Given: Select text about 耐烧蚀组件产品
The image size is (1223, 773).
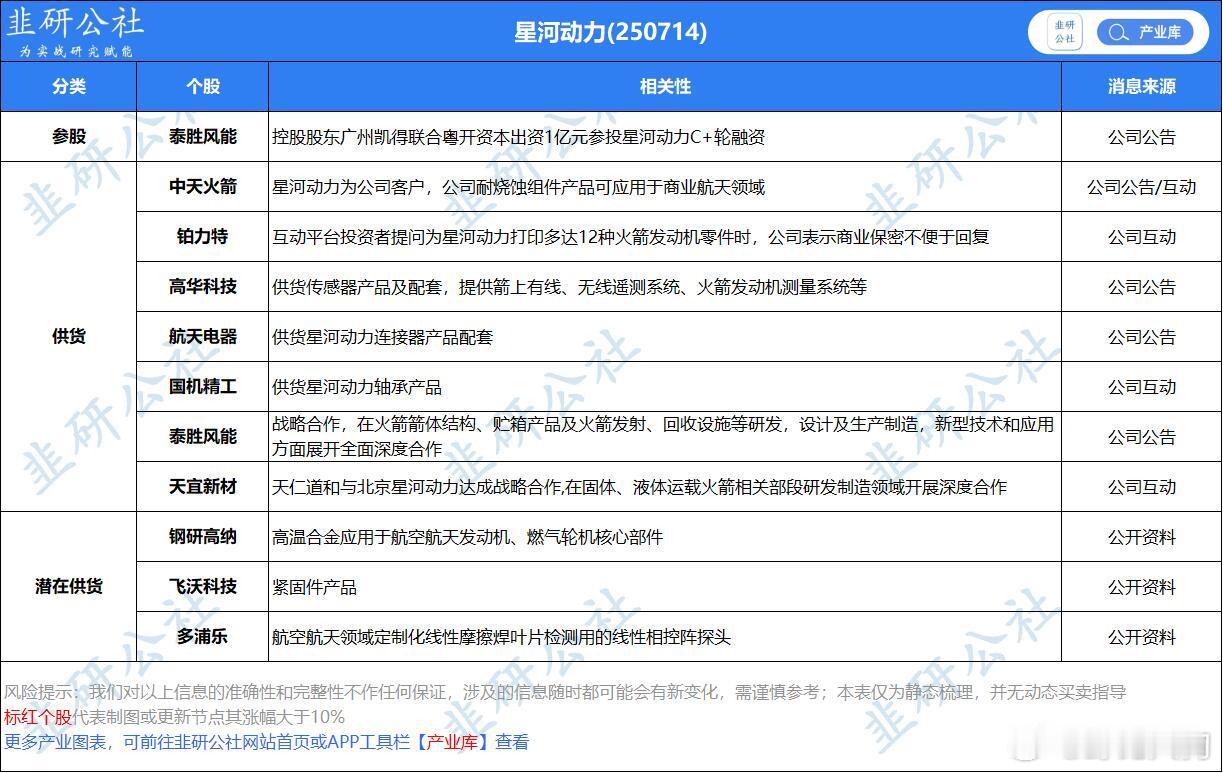Looking at the screenshot, I should (518, 187).
